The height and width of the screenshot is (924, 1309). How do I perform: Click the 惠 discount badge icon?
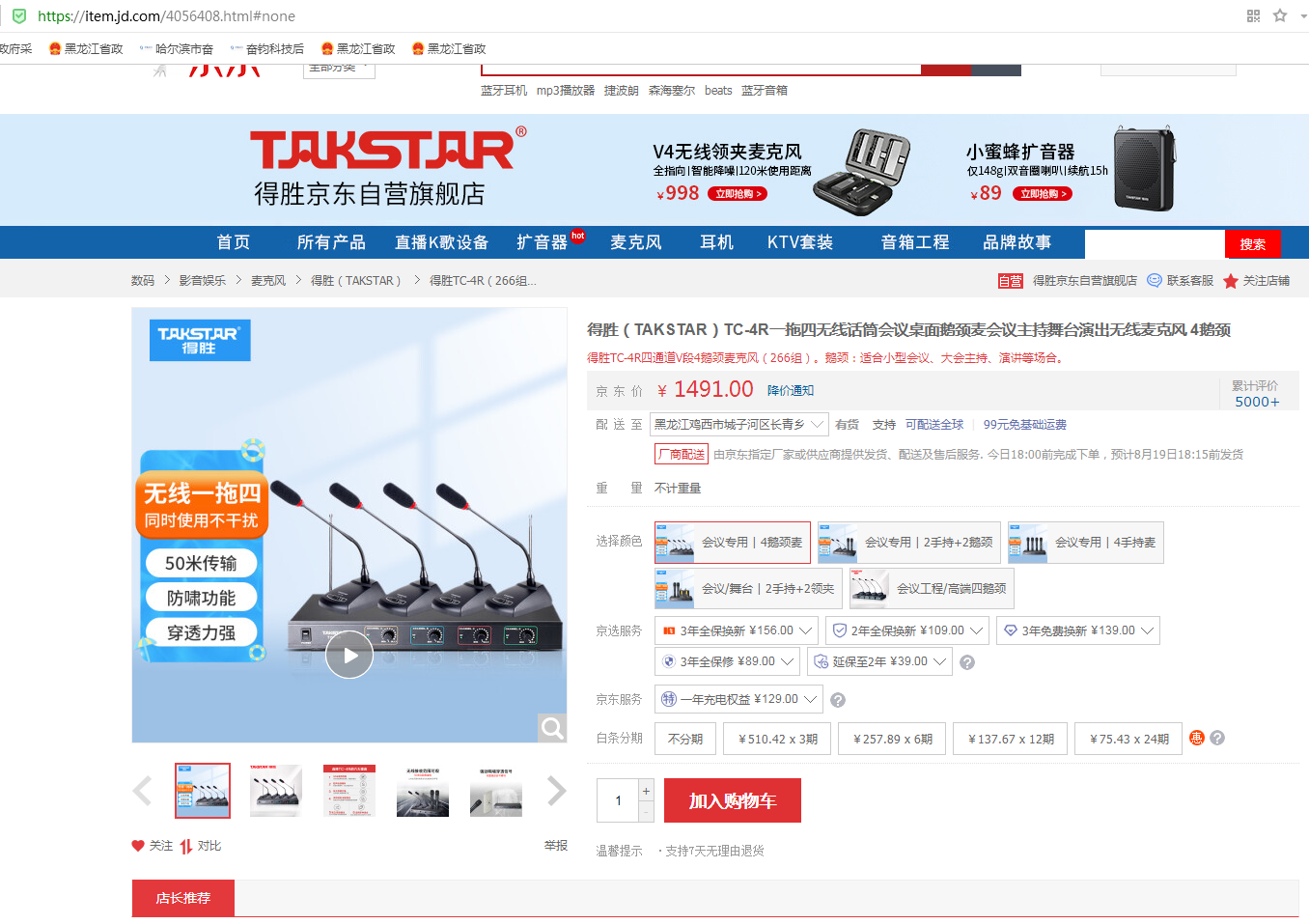tap(1197, 738)
